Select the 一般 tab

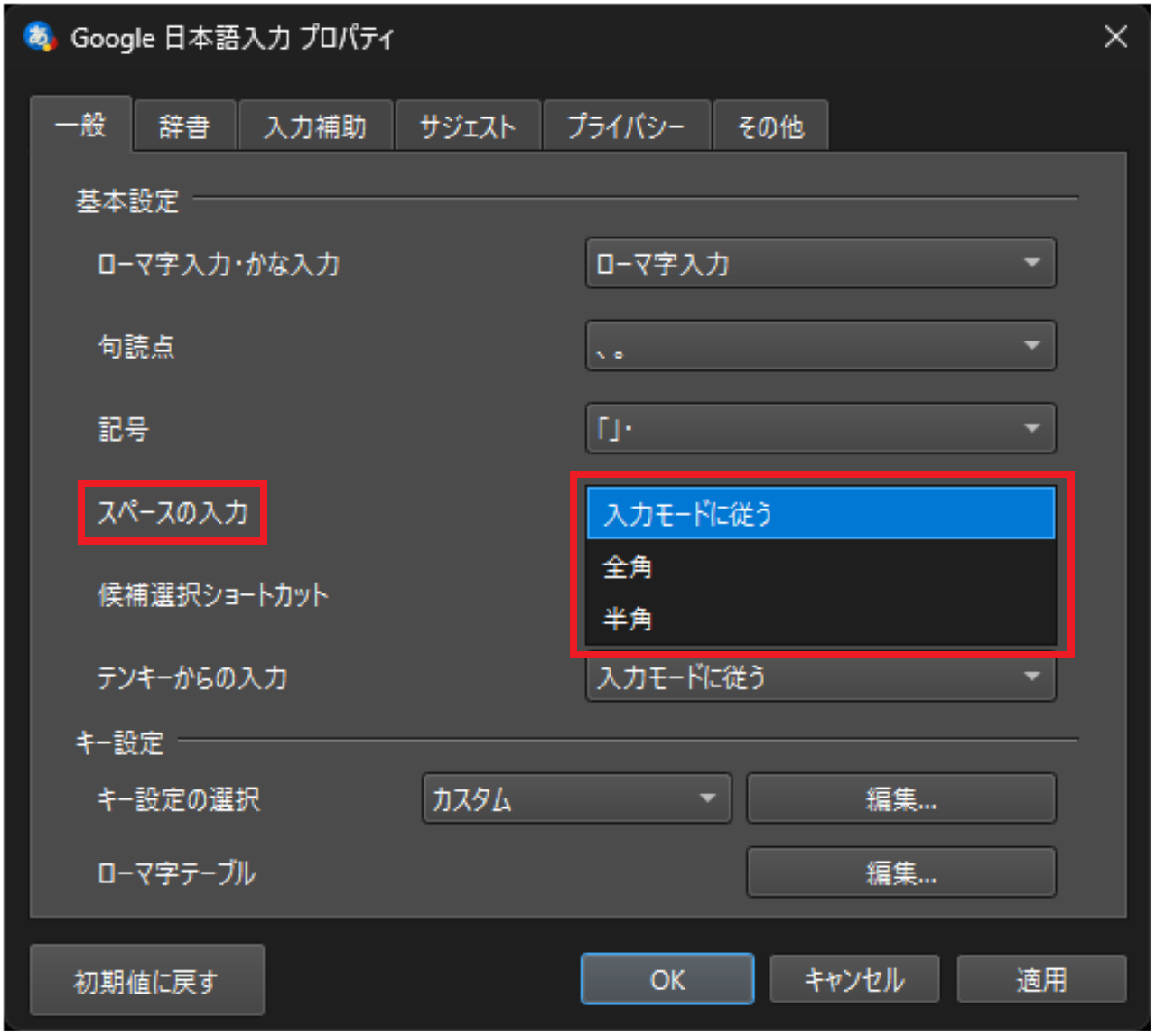(x=81, y=126)
